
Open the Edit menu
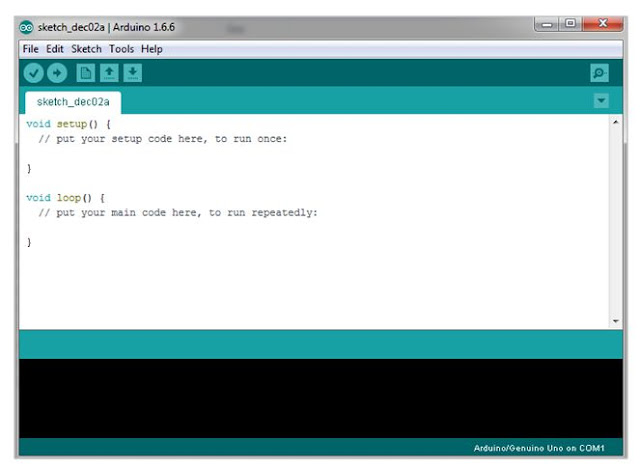coord(55,49)
